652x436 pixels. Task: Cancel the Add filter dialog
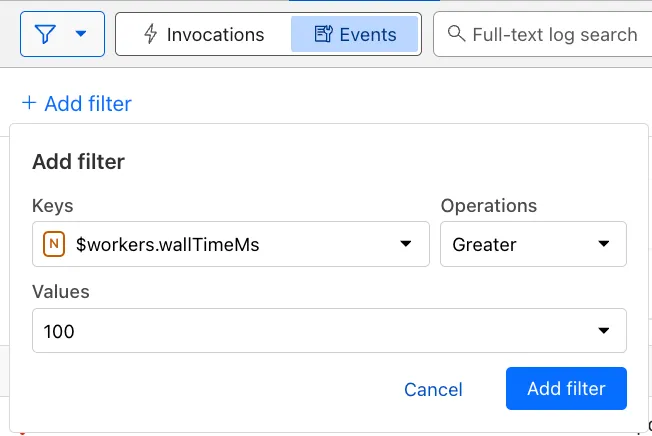[x=433, y=389]
